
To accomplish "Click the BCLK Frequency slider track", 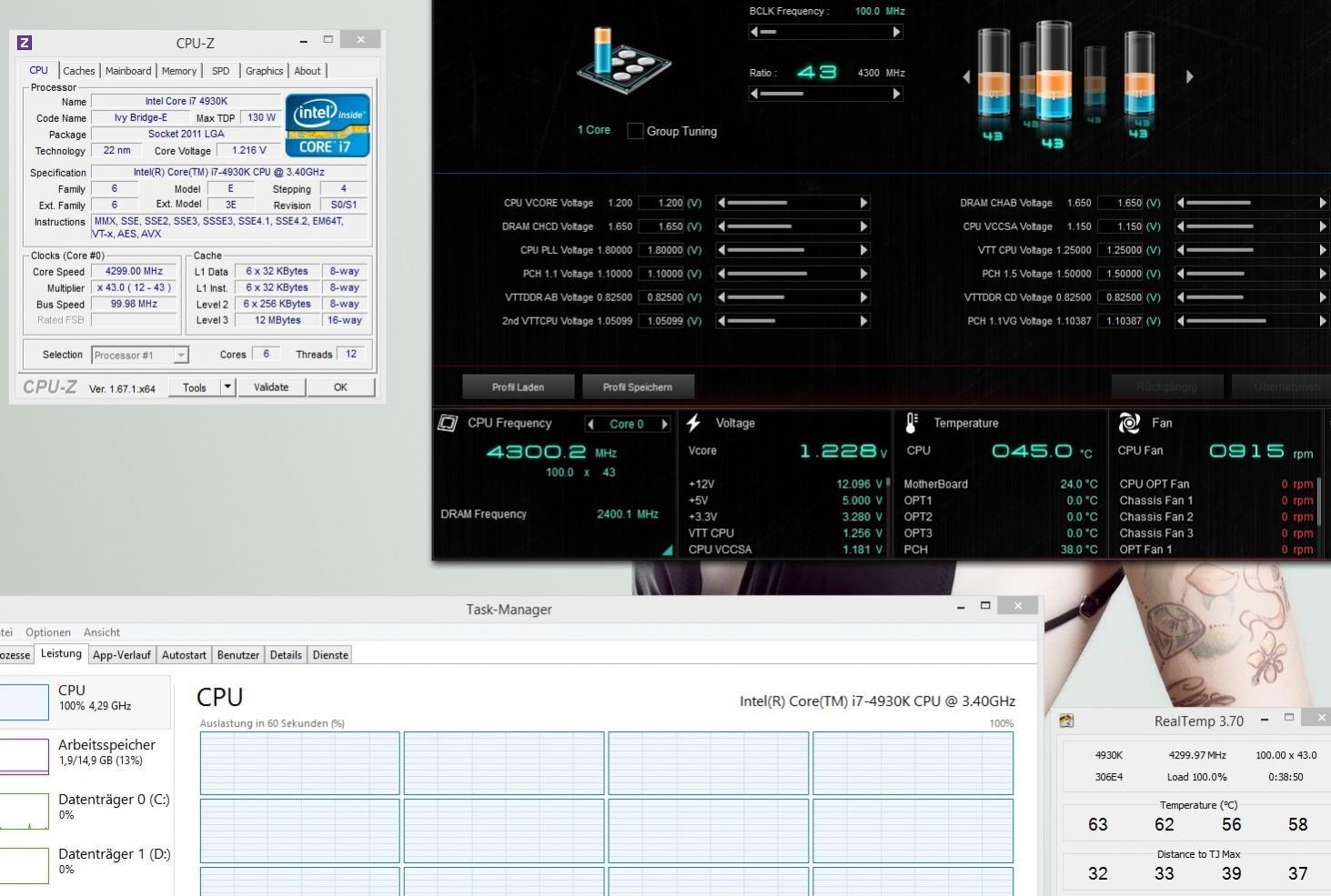I will tap(825, 32).
